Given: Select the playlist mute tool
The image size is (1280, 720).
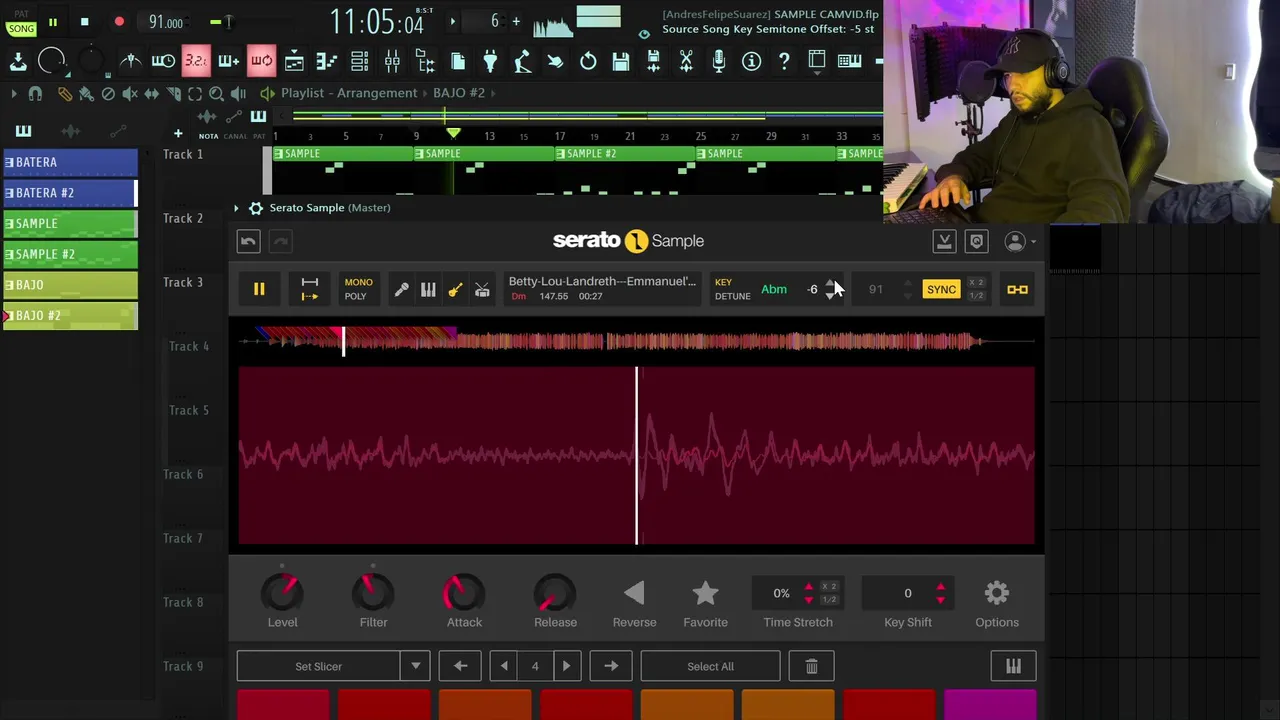Looking at the screenshot, I should tap(129, 93).
